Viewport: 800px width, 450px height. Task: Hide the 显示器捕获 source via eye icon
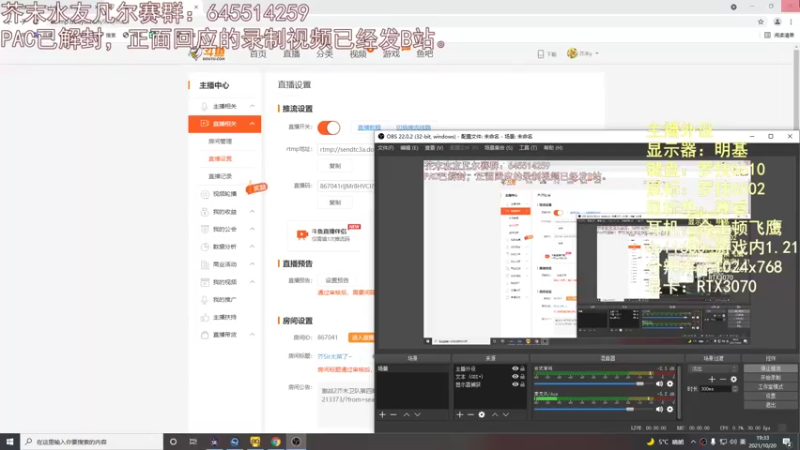pyautogui.click(x=515, y=384)
